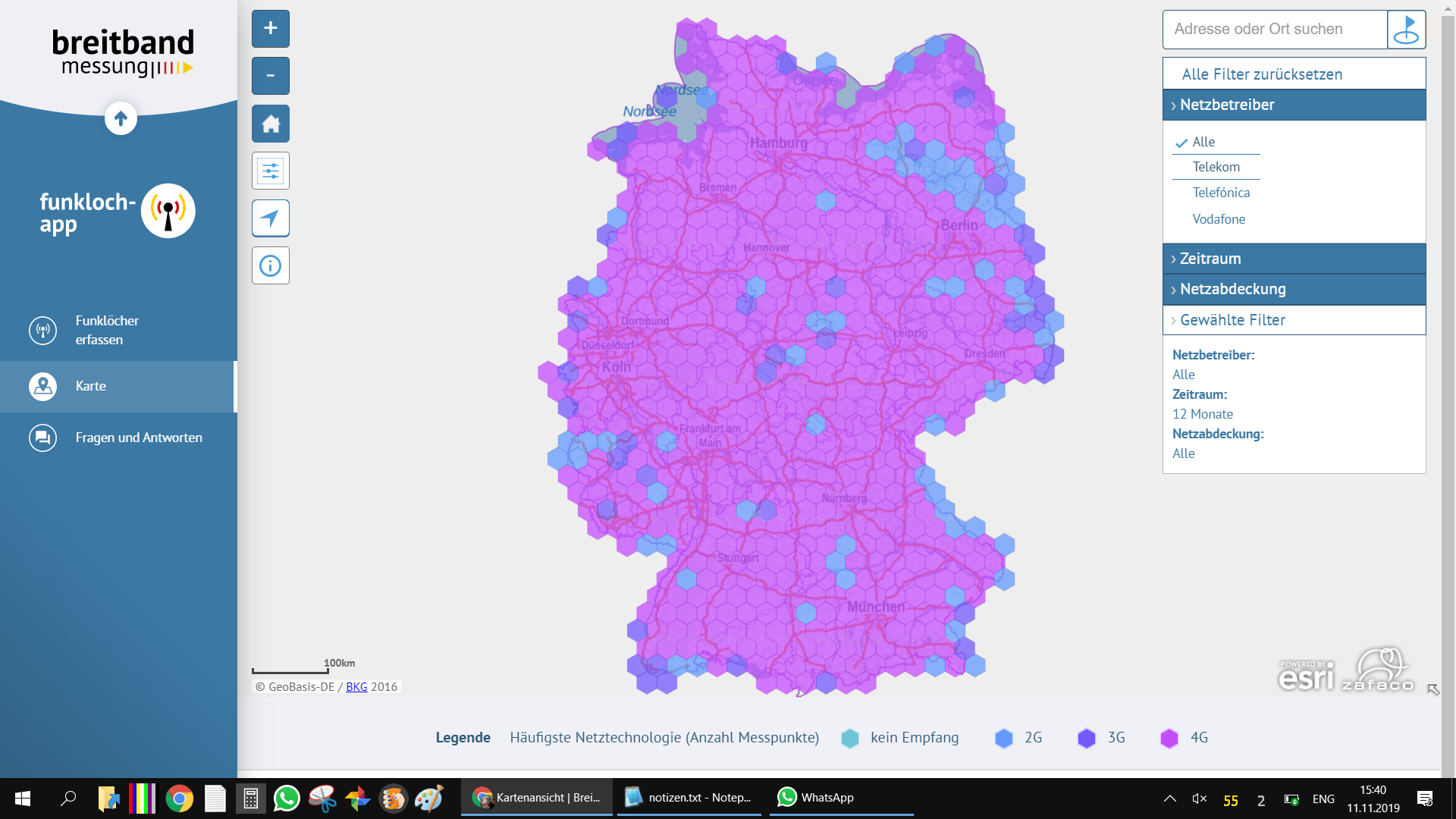1456x819 pixels.
Task: Click the zoom in plus button
Action: coord(271,29)
